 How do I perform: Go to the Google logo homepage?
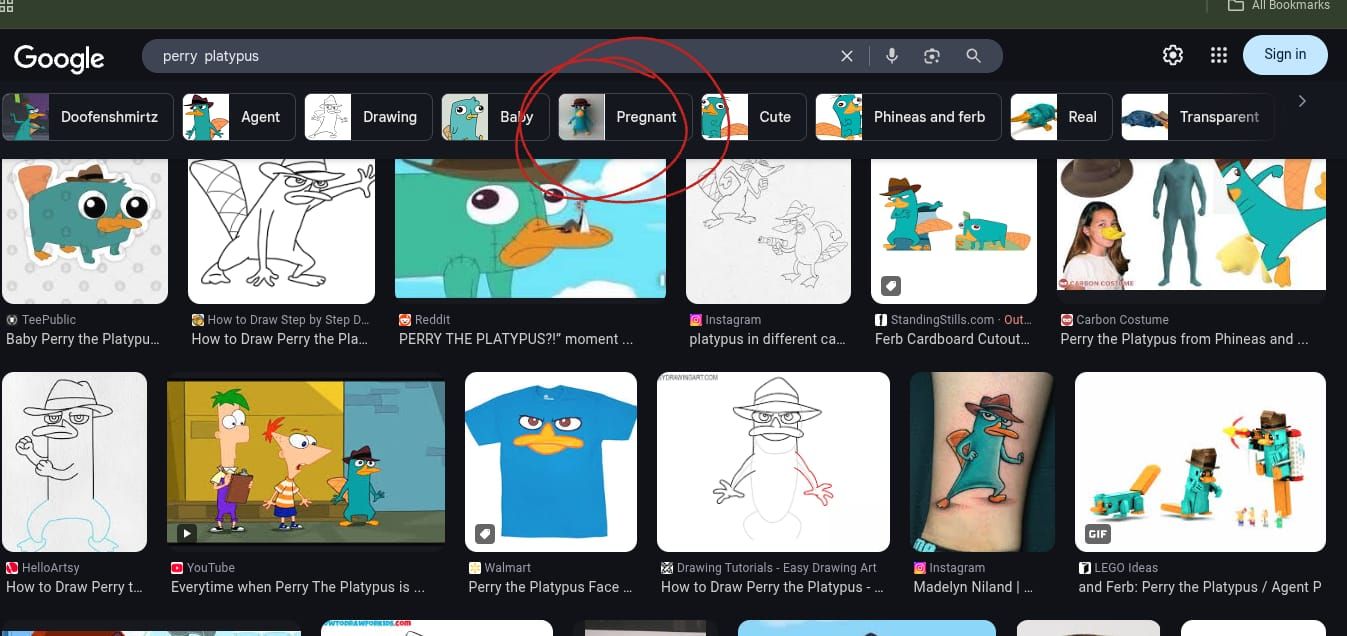coord(59,58)
